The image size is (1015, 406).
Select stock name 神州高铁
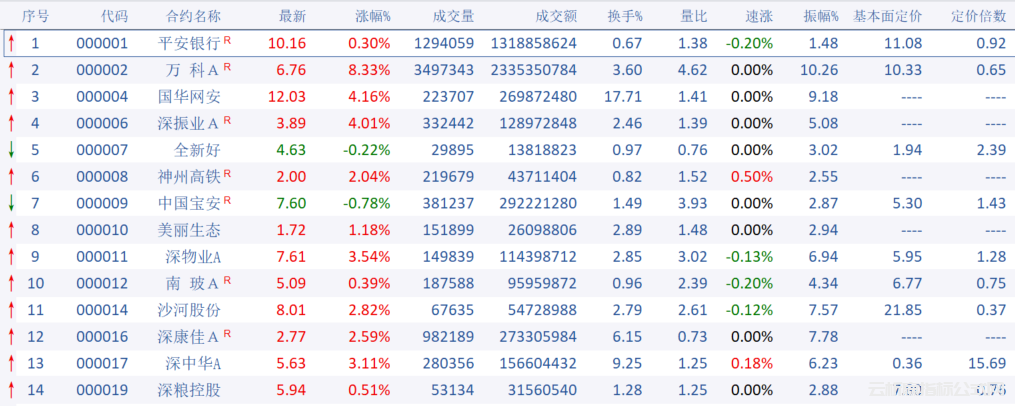(x=189, y=177)
